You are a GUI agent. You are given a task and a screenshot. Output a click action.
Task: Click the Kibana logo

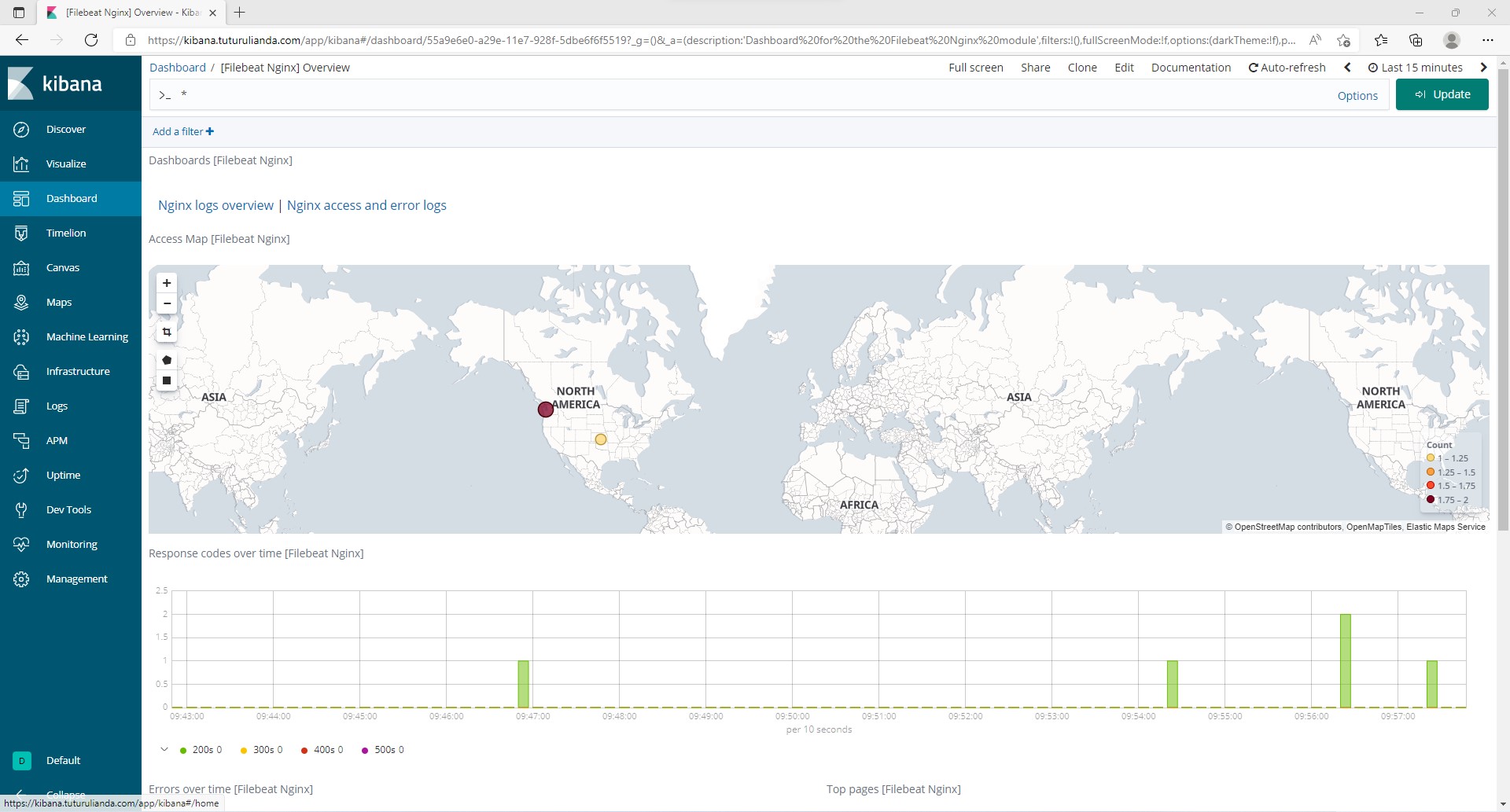click(x=55, y=83)
